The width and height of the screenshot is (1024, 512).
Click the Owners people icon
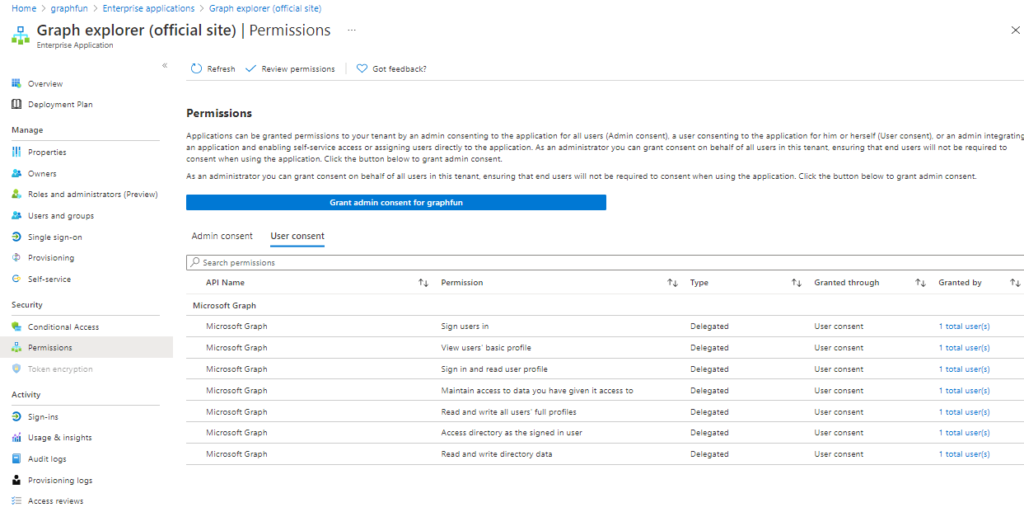tap(16, 174)
